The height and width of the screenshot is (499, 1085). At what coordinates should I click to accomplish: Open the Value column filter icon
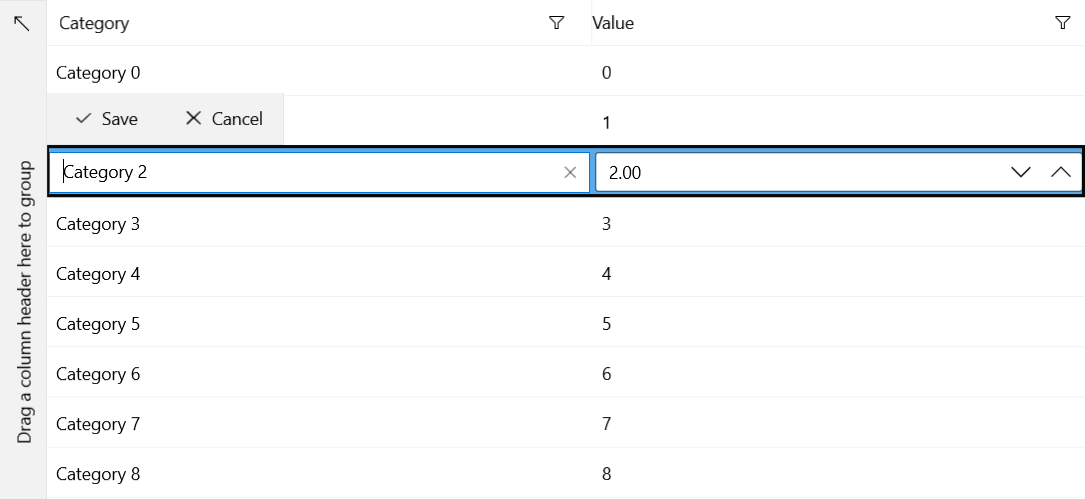[1063, 23]
